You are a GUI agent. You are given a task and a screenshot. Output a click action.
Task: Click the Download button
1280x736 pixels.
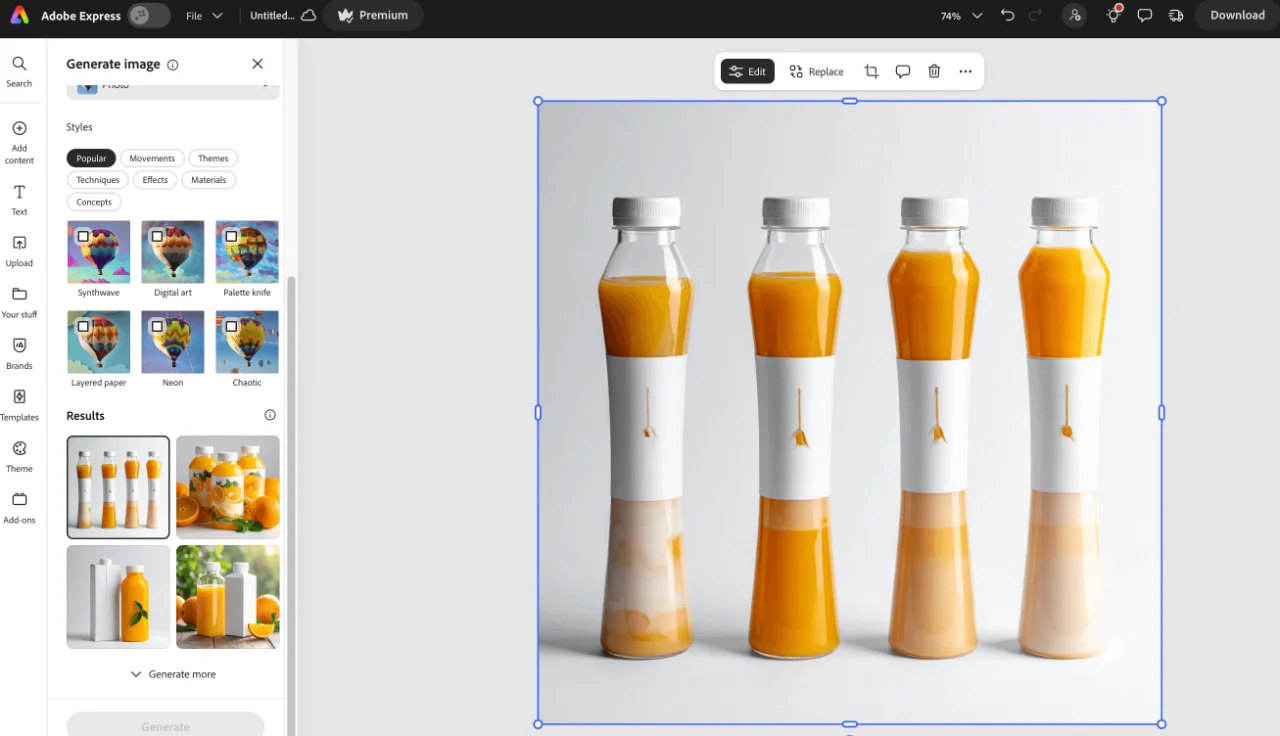1237,16
